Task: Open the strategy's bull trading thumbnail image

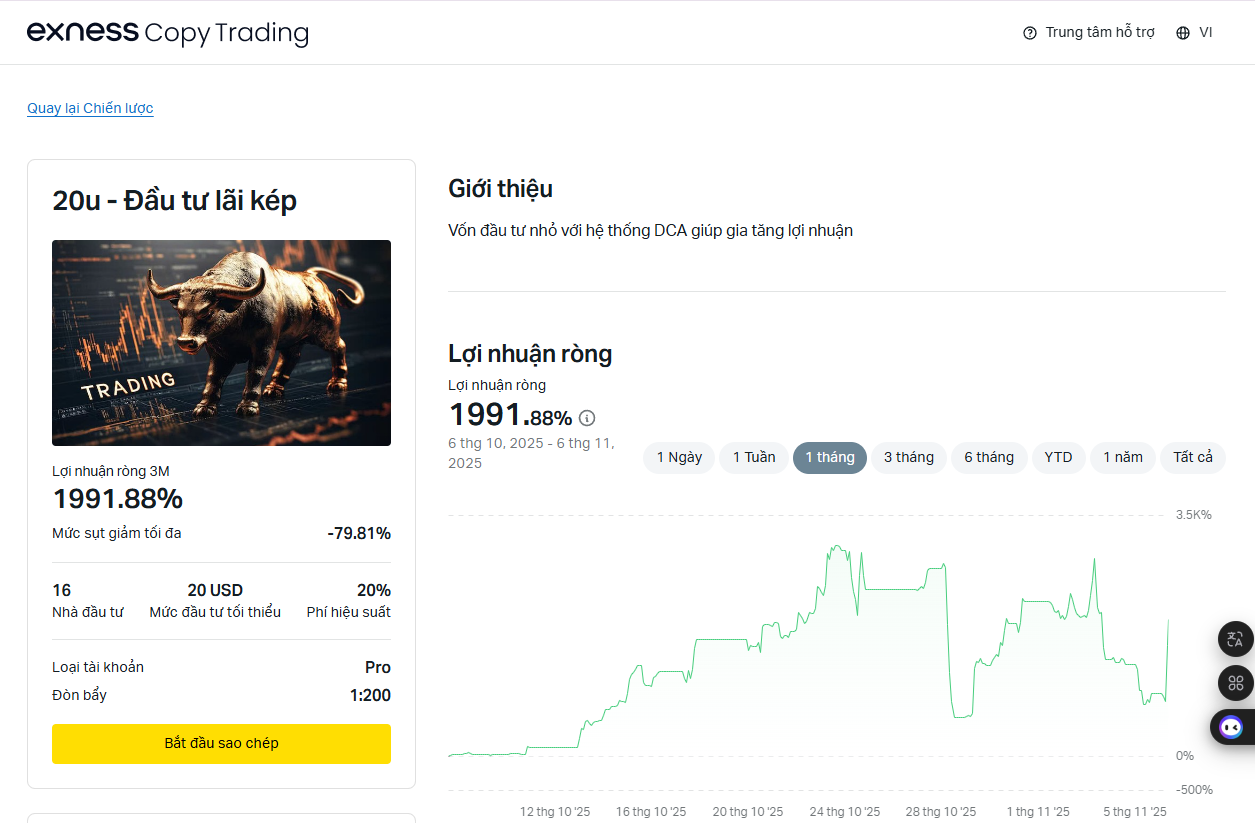Action: pyautogui.click(x=221, y=342)
